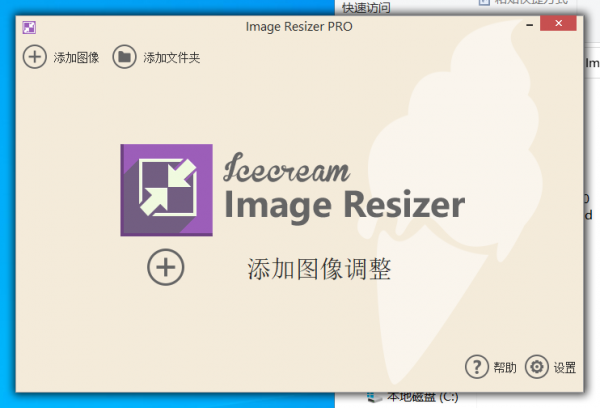Click the 帮助 label
600x408 pixels.
[x=505, y=367]
